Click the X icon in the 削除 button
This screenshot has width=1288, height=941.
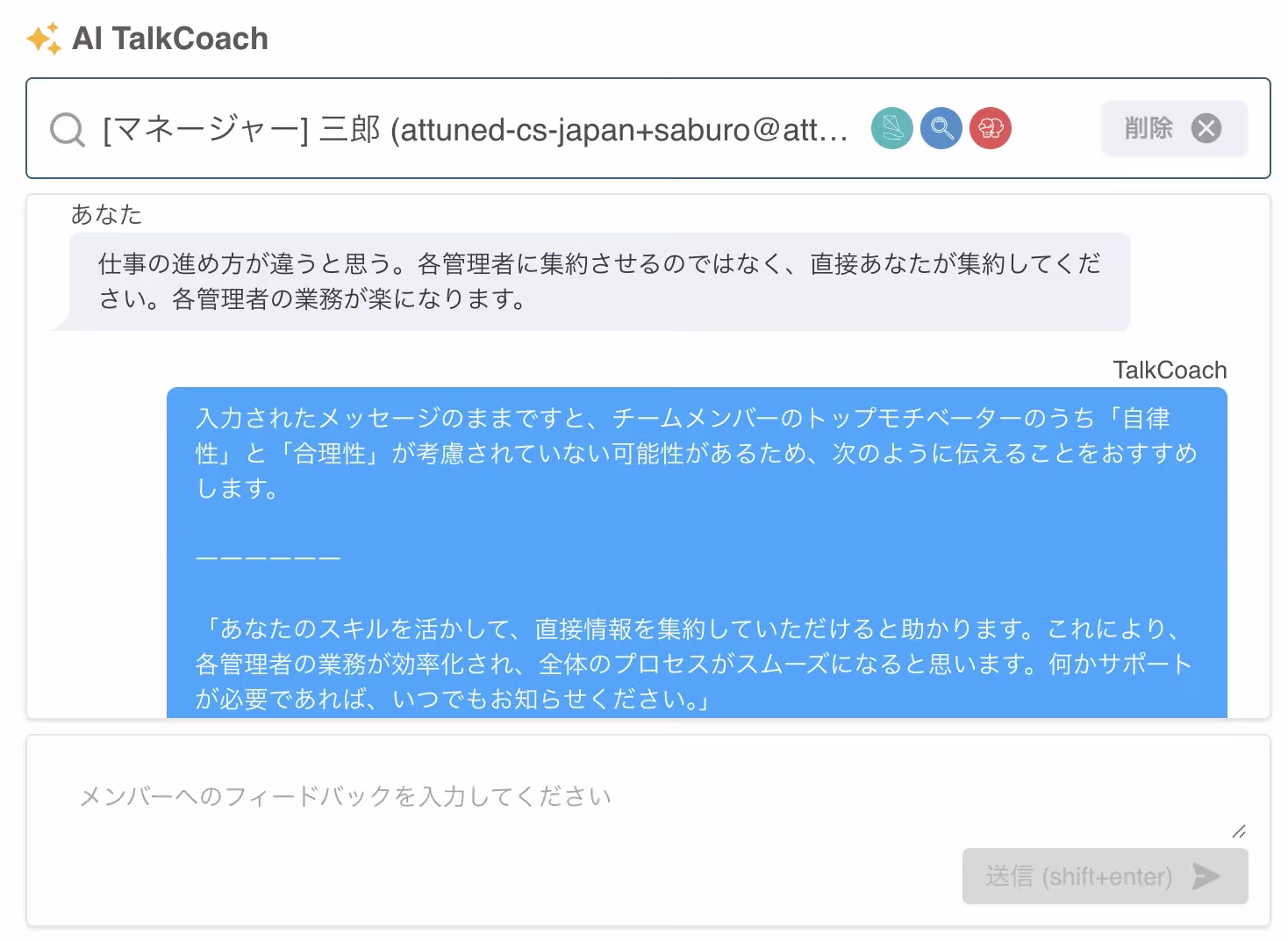click(x=1207, y=128)
